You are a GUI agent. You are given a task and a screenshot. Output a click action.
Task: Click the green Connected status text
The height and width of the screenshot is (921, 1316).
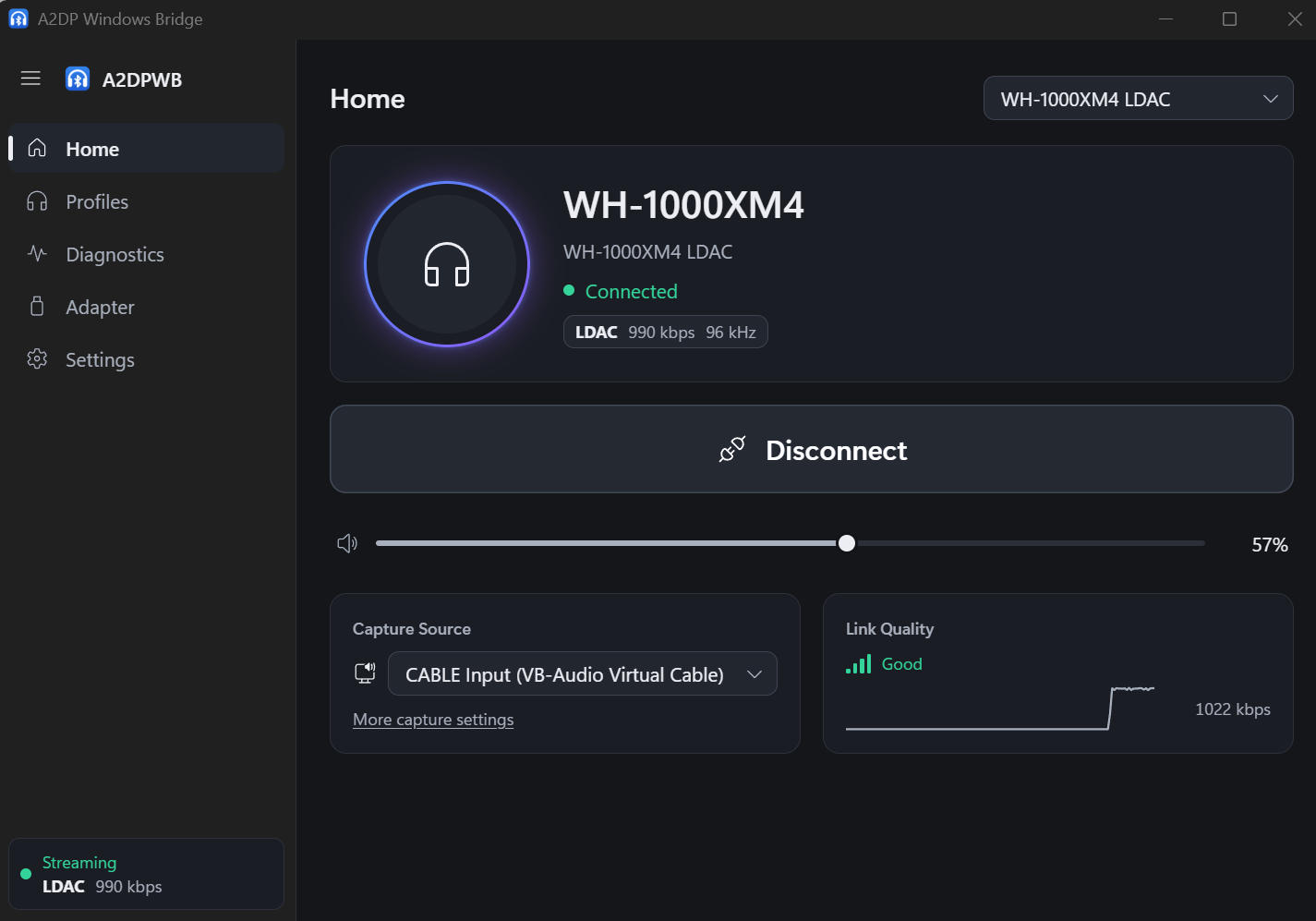(632, 292)
